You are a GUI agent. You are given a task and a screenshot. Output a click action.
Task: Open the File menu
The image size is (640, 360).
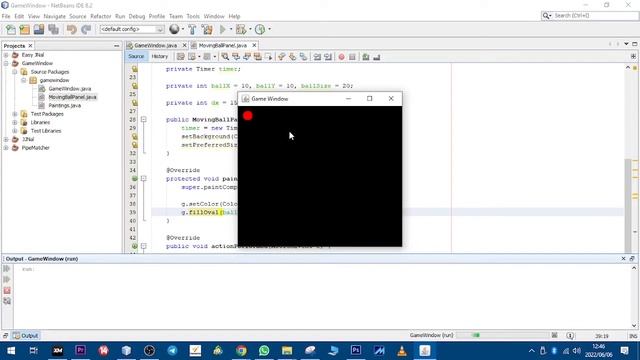(6, 16)
